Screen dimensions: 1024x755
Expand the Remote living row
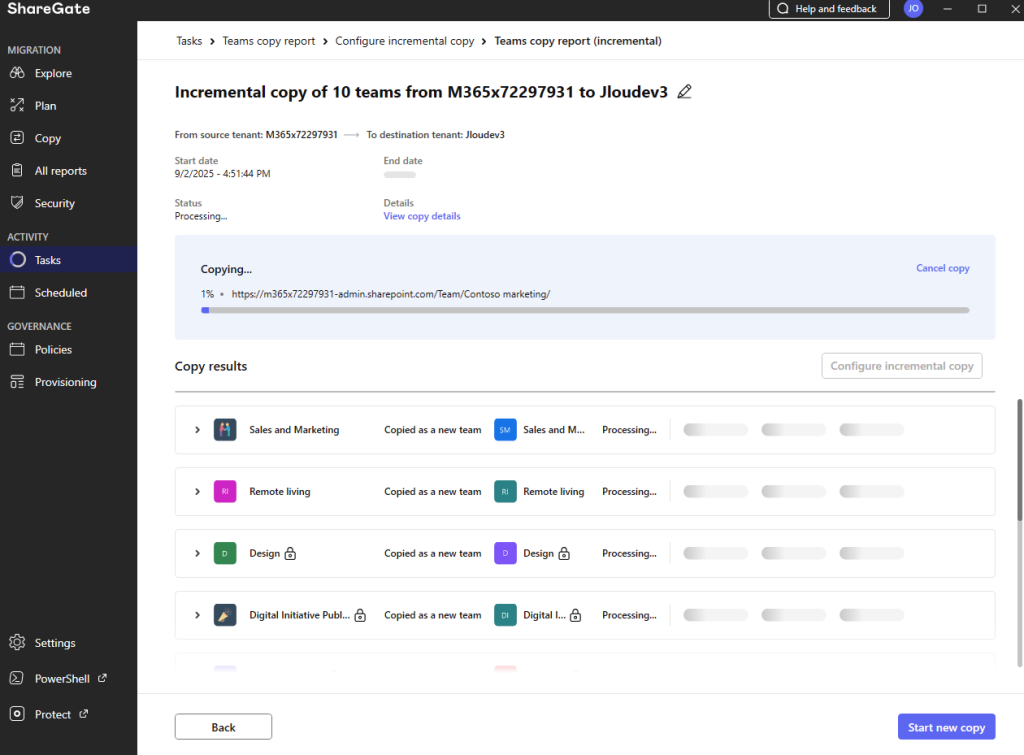tap(197, 491)
